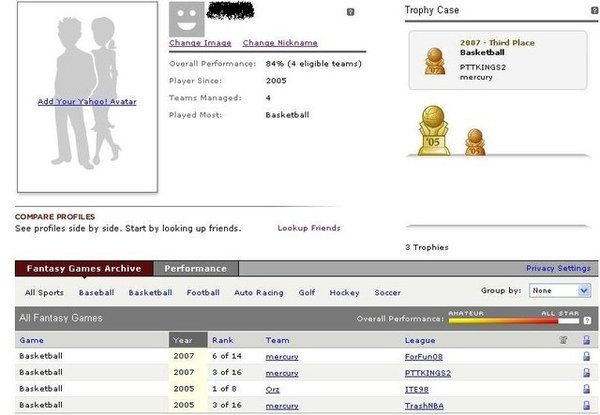The width and height of the screenshot is (600, 415).
Task: Click the 'Player Since' value 2005
Action: (x=276, y=81)
